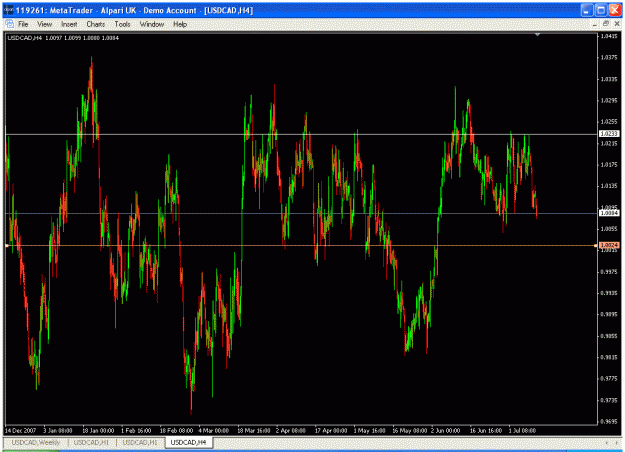Click the 1.0135 price scale label
The width and height of the screenshot is (625, 452).
(x=609, y=186)
